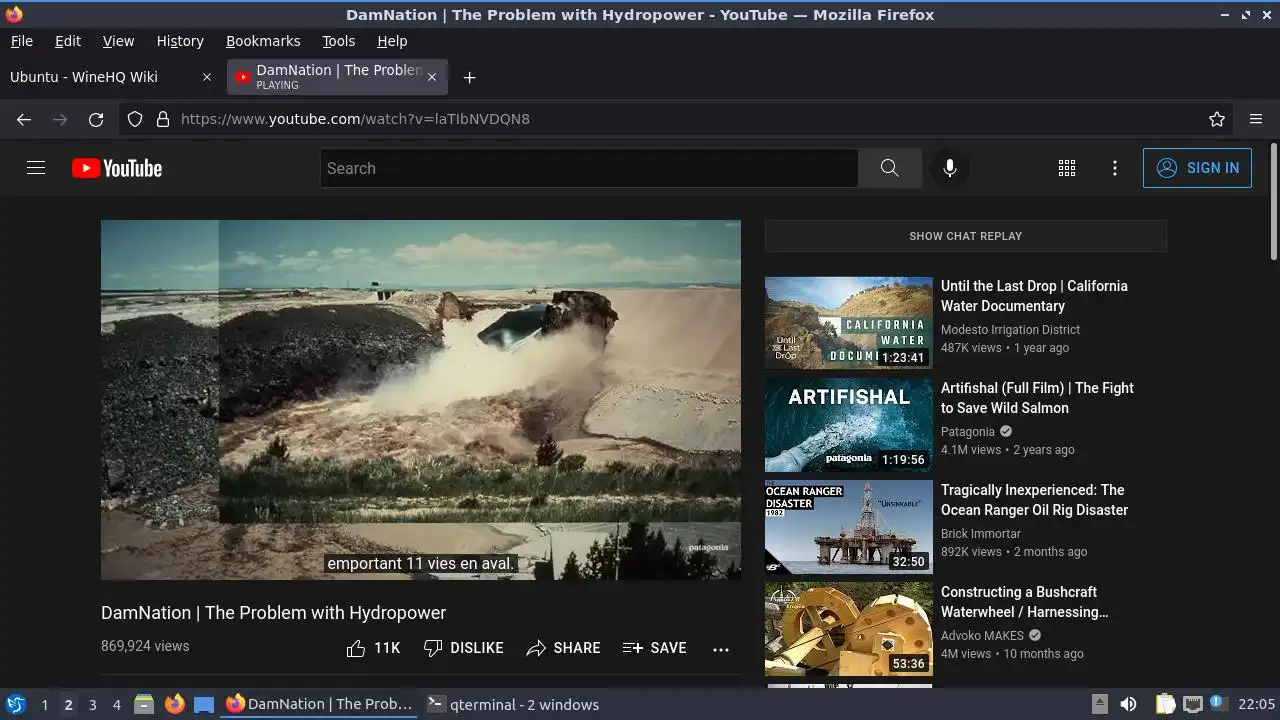This screenshot has width=1280, height=720.
Task: Open clipboard manager tray icon
Action: (1166, 704)
